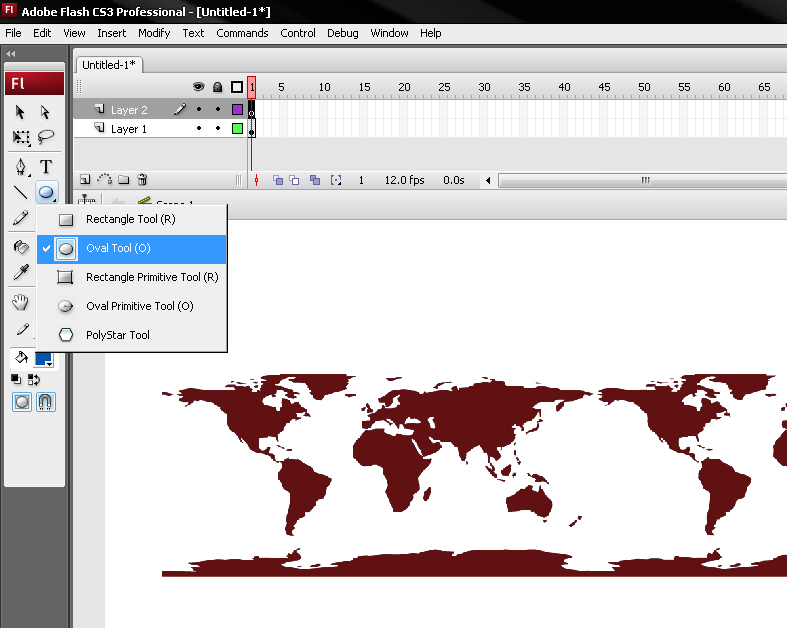The image size is (787, 628).
Task: Pick the Eyedropper tool
Action: pos(21,272)
